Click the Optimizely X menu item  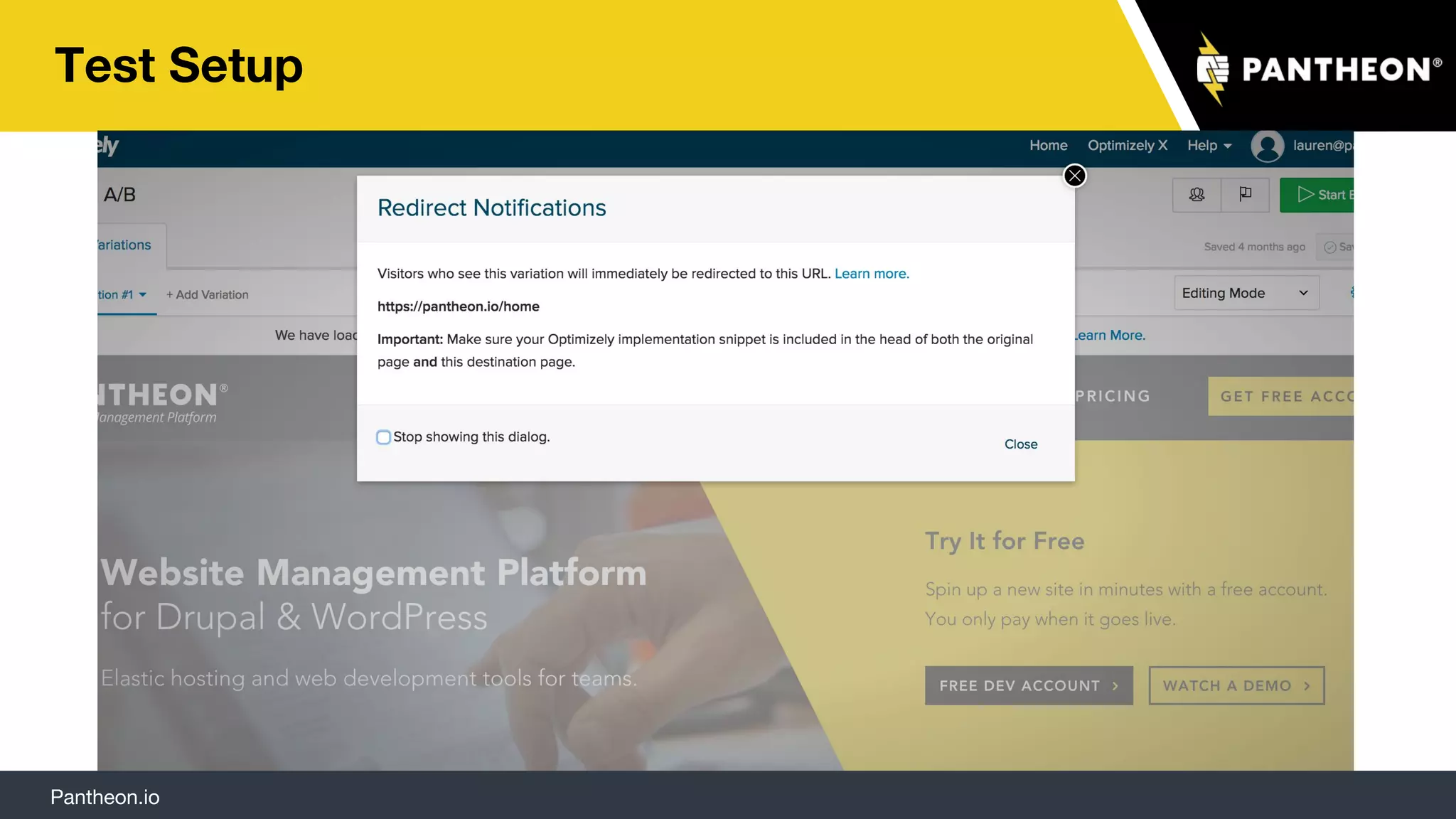pos(1127,146)
